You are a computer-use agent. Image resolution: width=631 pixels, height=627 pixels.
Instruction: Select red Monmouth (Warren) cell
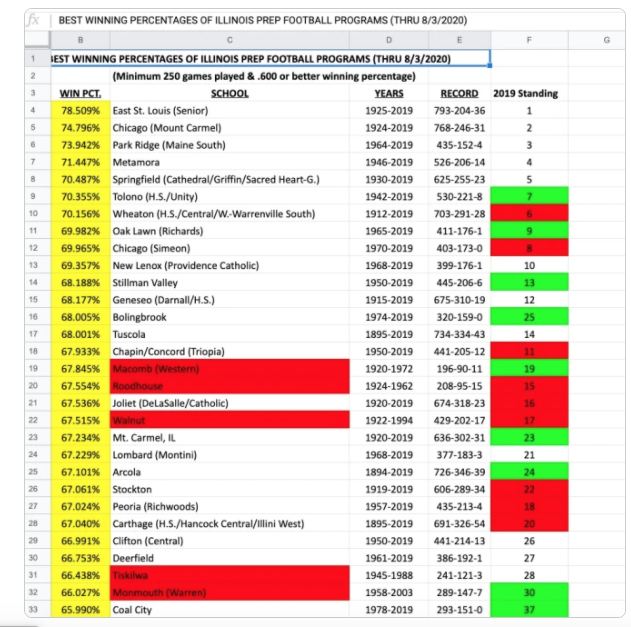point(229,592)
